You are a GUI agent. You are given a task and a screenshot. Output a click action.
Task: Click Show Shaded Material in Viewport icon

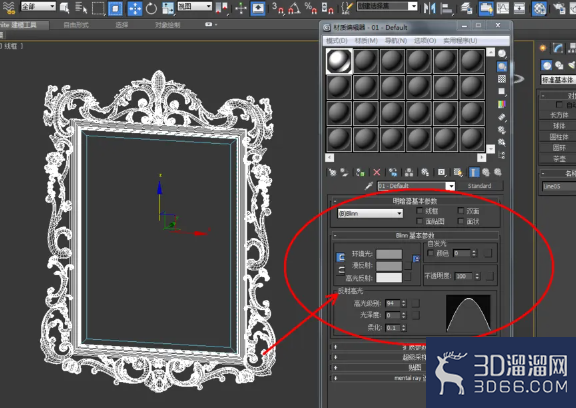point(458,172)
